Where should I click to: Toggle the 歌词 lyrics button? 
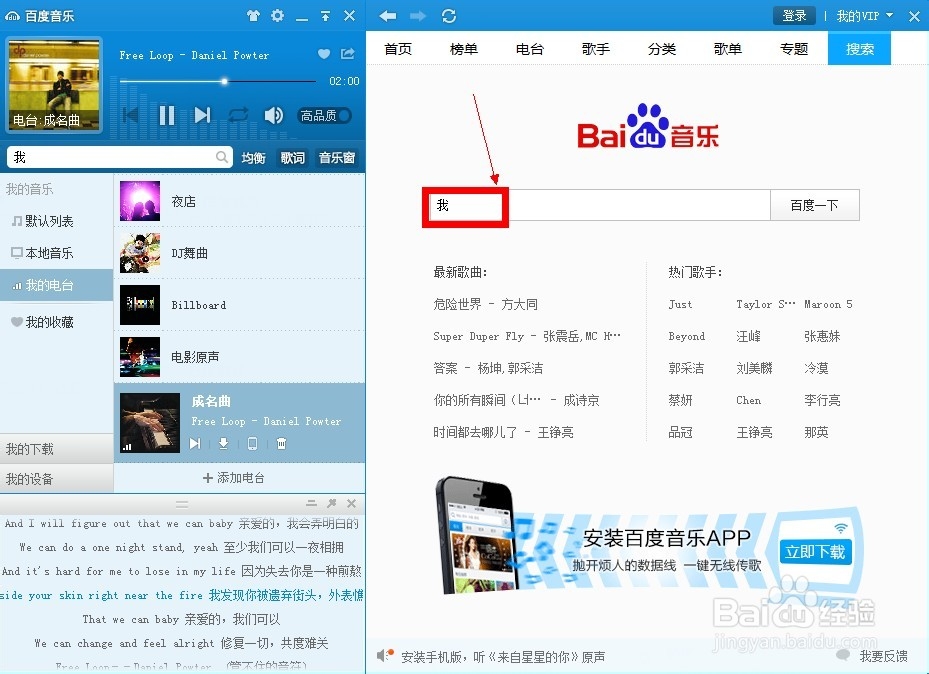click(292, 158)
